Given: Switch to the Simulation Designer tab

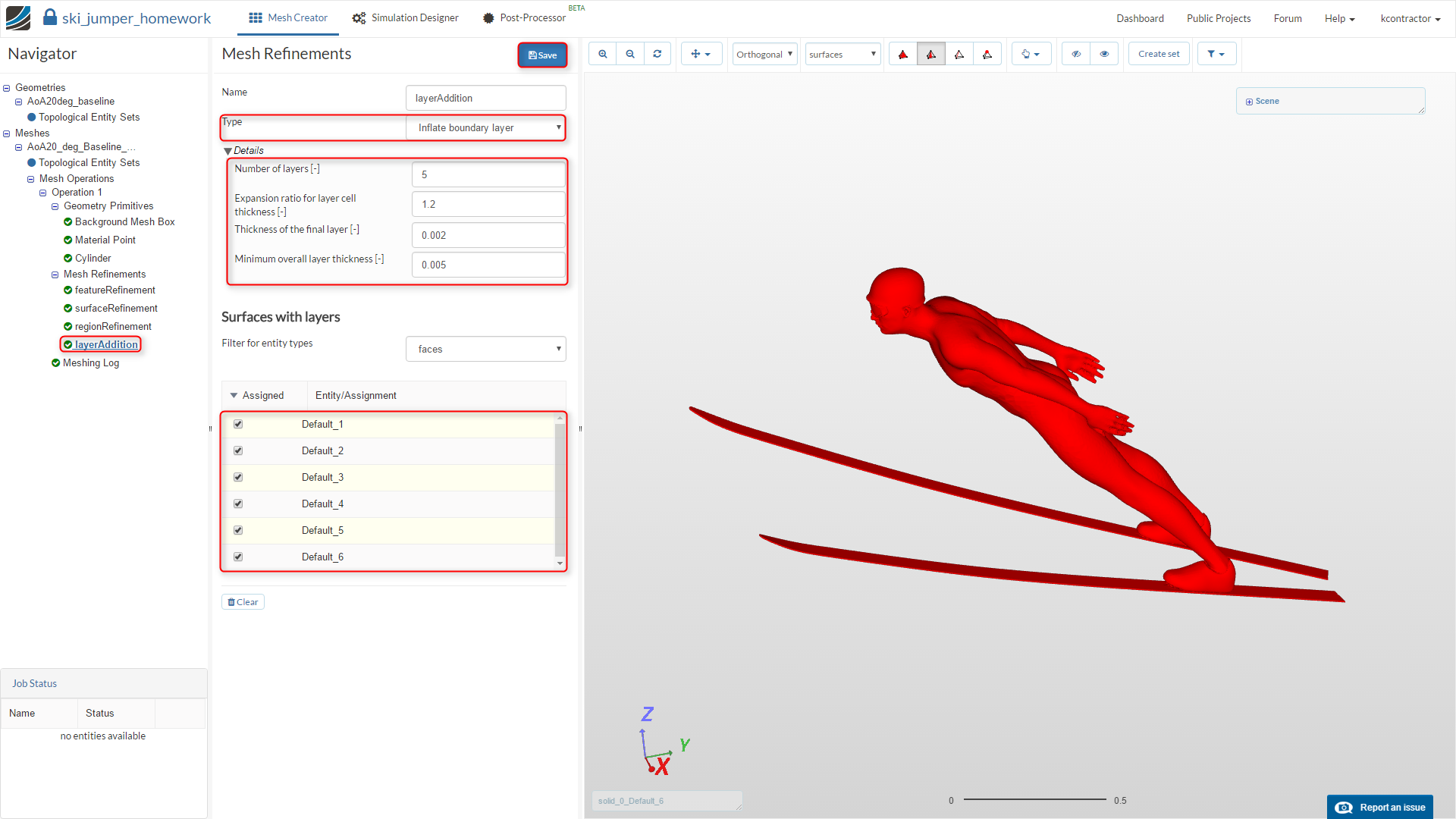Looking at the screenshot, I should coord(406,17).
